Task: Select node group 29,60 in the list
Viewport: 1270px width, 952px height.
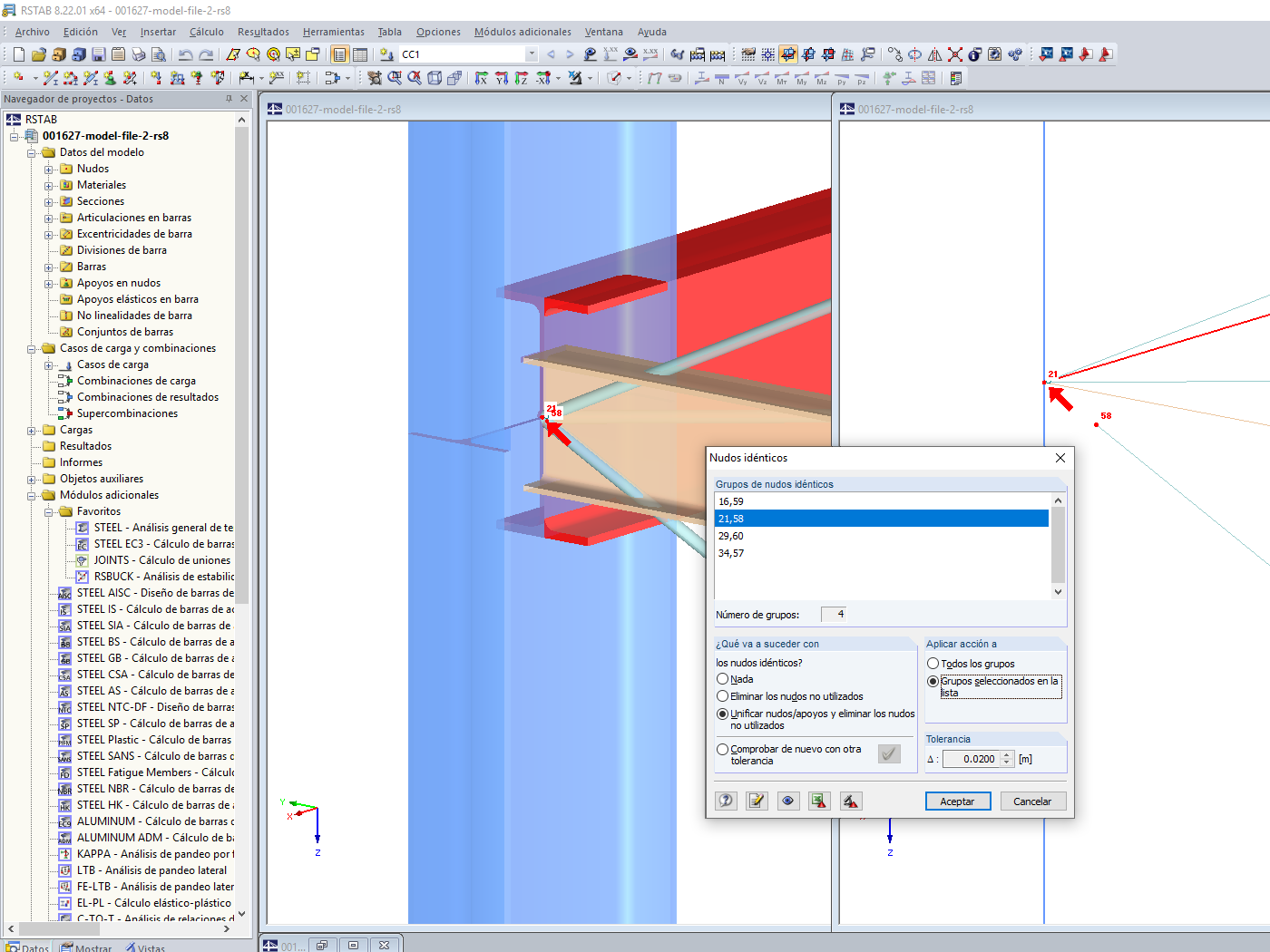Action: point(882,536)
